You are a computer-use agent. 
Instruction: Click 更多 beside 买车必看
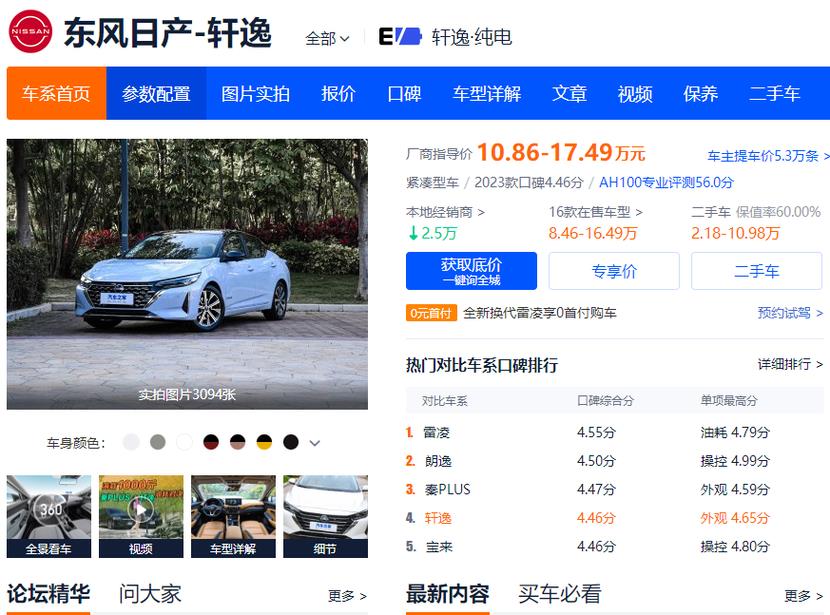click(x=804, y=596)
